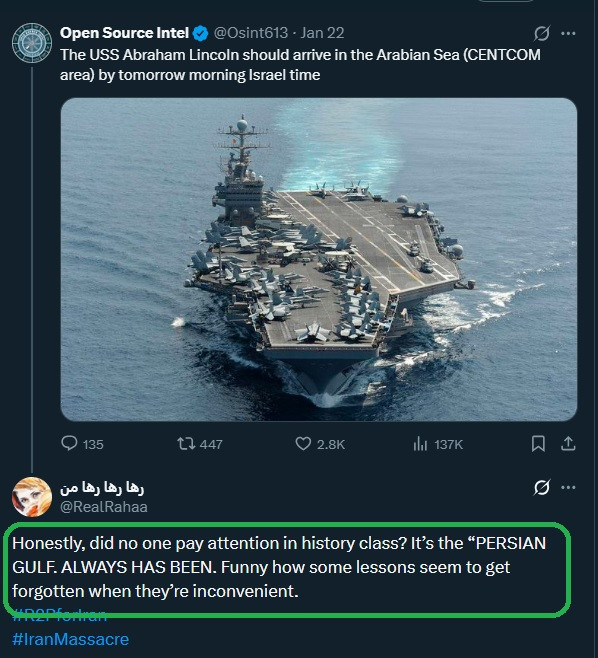Enlarge the aircraft carrier photo
The image size is (598, 658).
319,259
